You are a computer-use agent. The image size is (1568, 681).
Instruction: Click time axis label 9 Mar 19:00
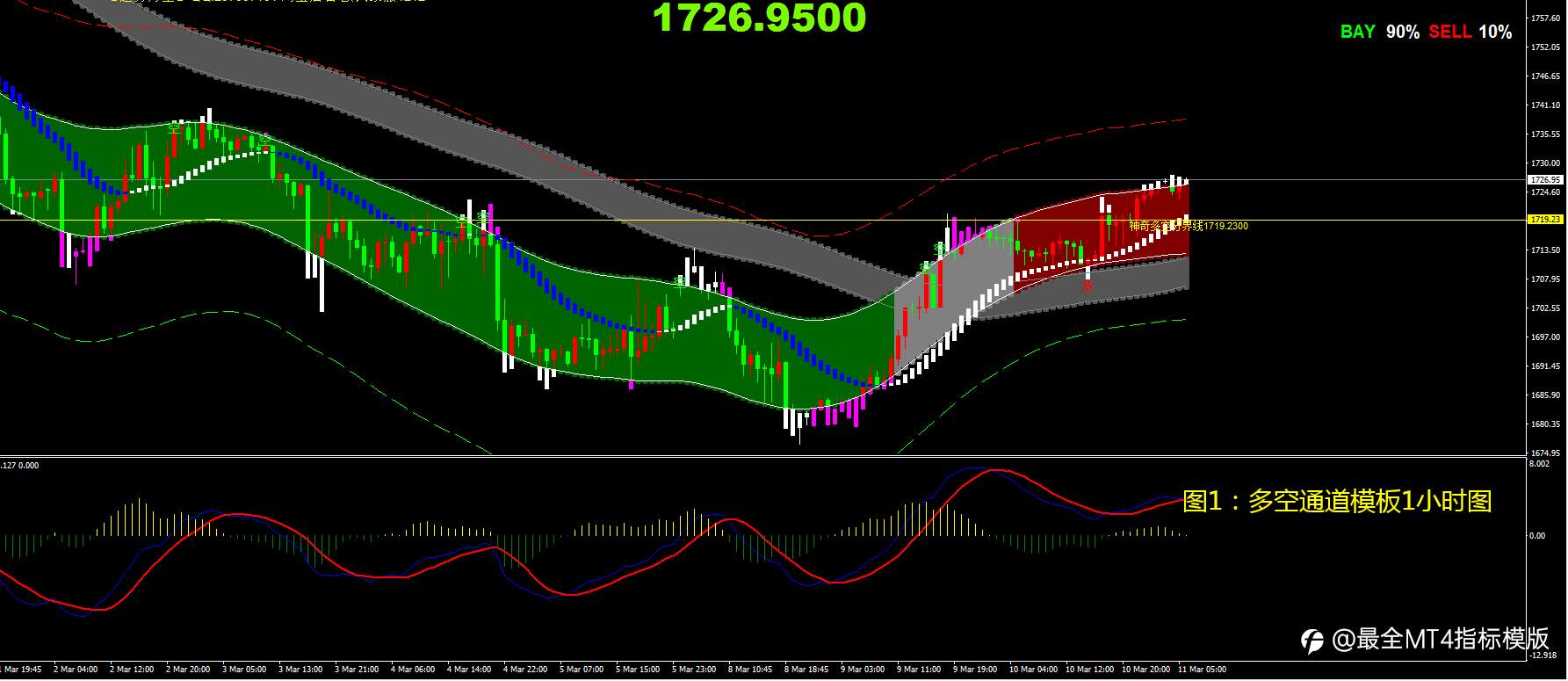(976, 670)
